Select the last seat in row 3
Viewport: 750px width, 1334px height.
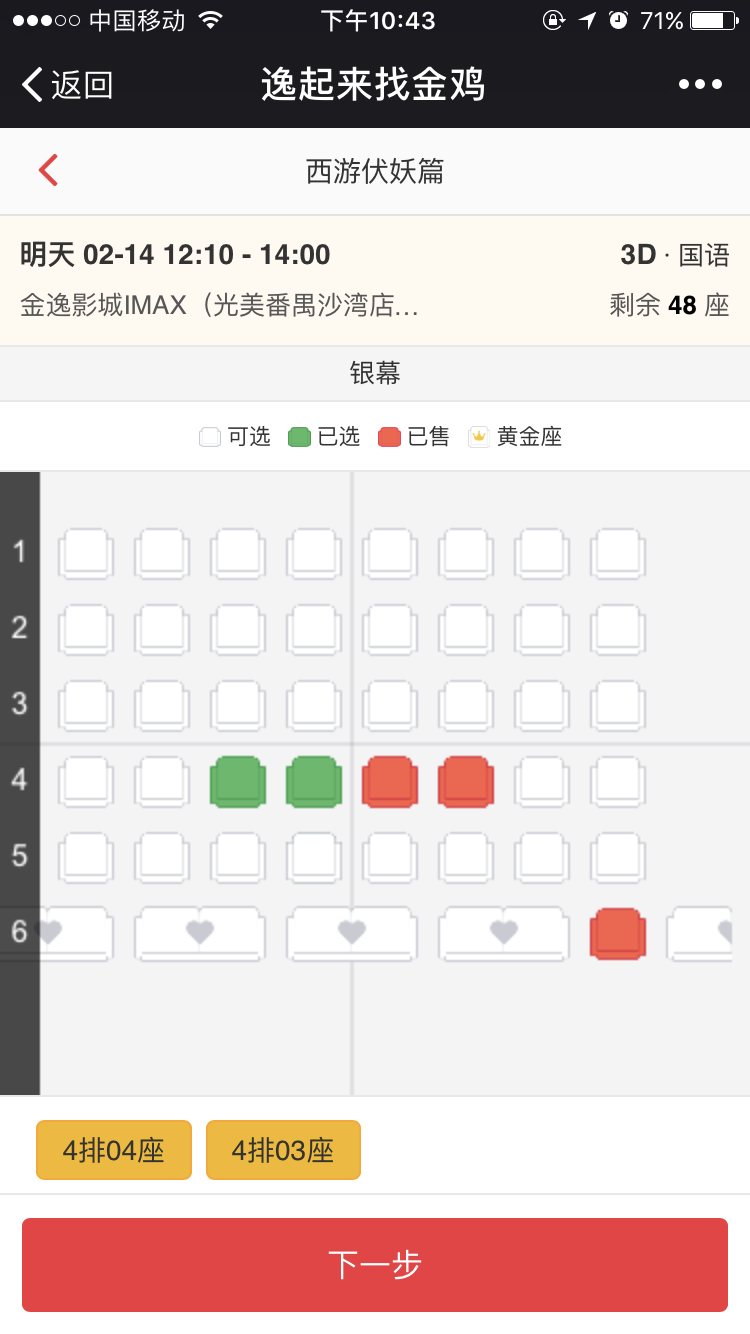tap(618, 705)
